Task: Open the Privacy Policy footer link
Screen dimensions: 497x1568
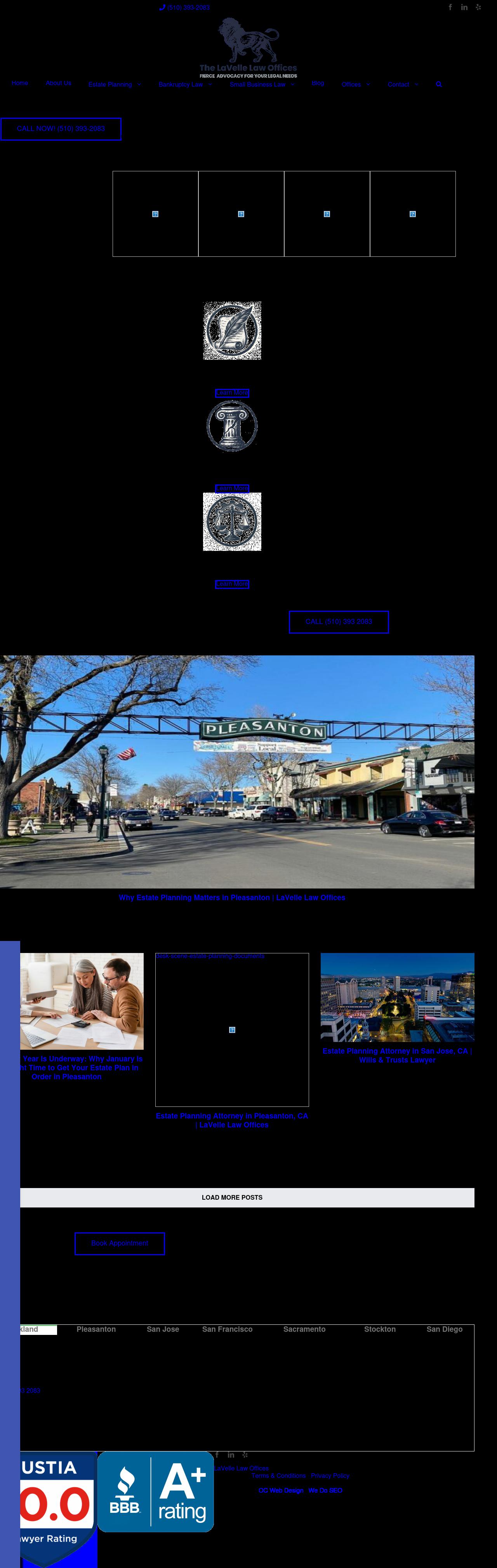Action: pos(330,1476)
